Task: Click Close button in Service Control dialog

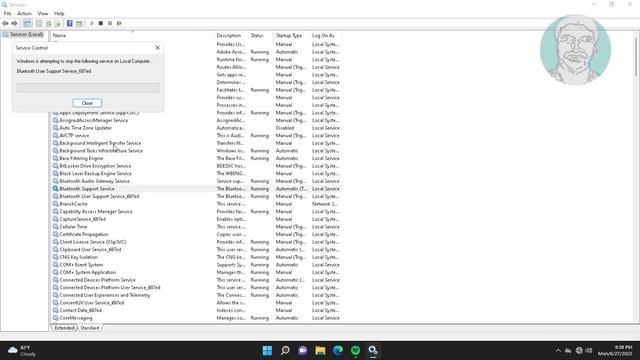Action: pyautogui.click(x=87, y=103)
